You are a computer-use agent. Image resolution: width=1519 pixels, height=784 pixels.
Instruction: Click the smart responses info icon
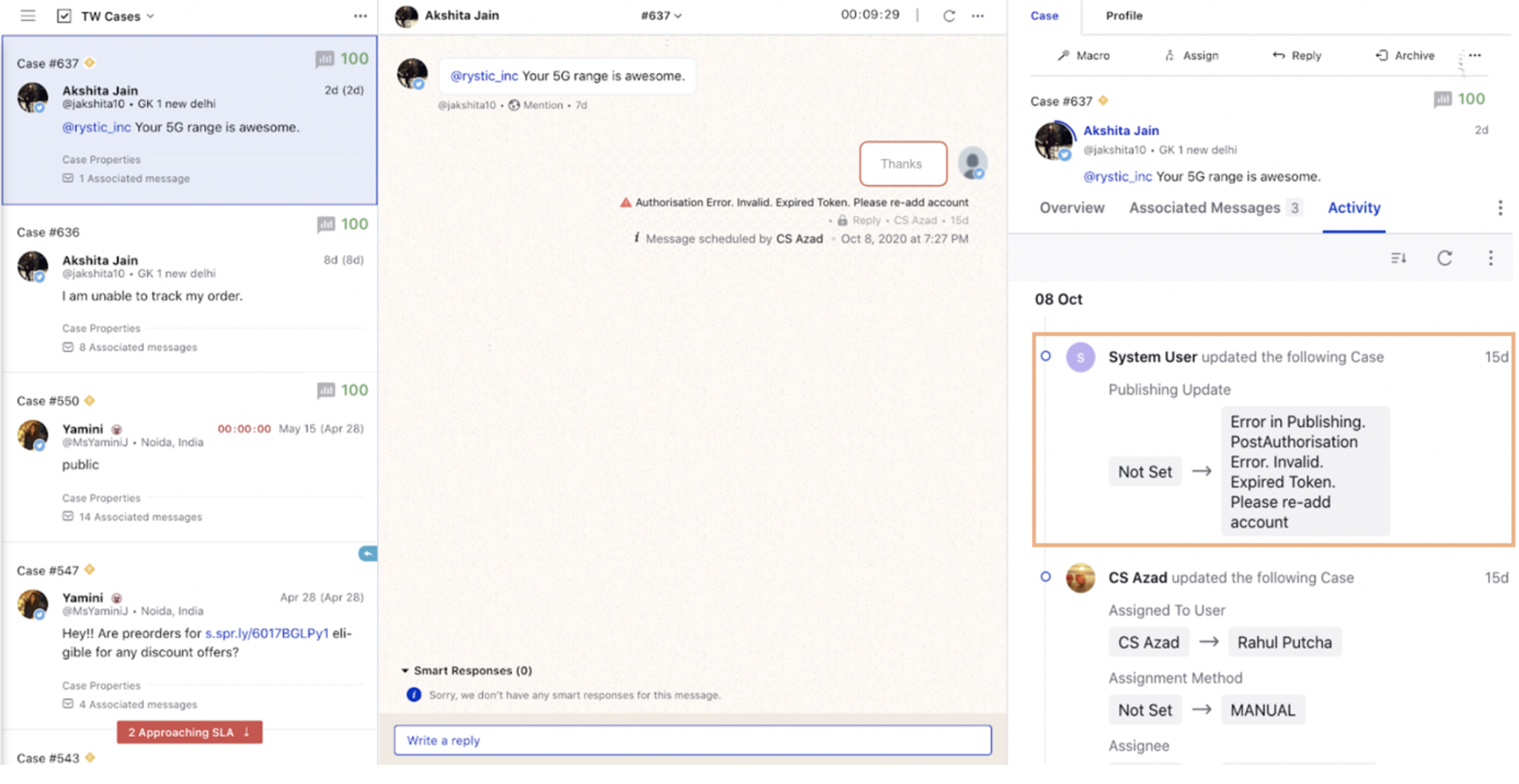pos(413,695)
